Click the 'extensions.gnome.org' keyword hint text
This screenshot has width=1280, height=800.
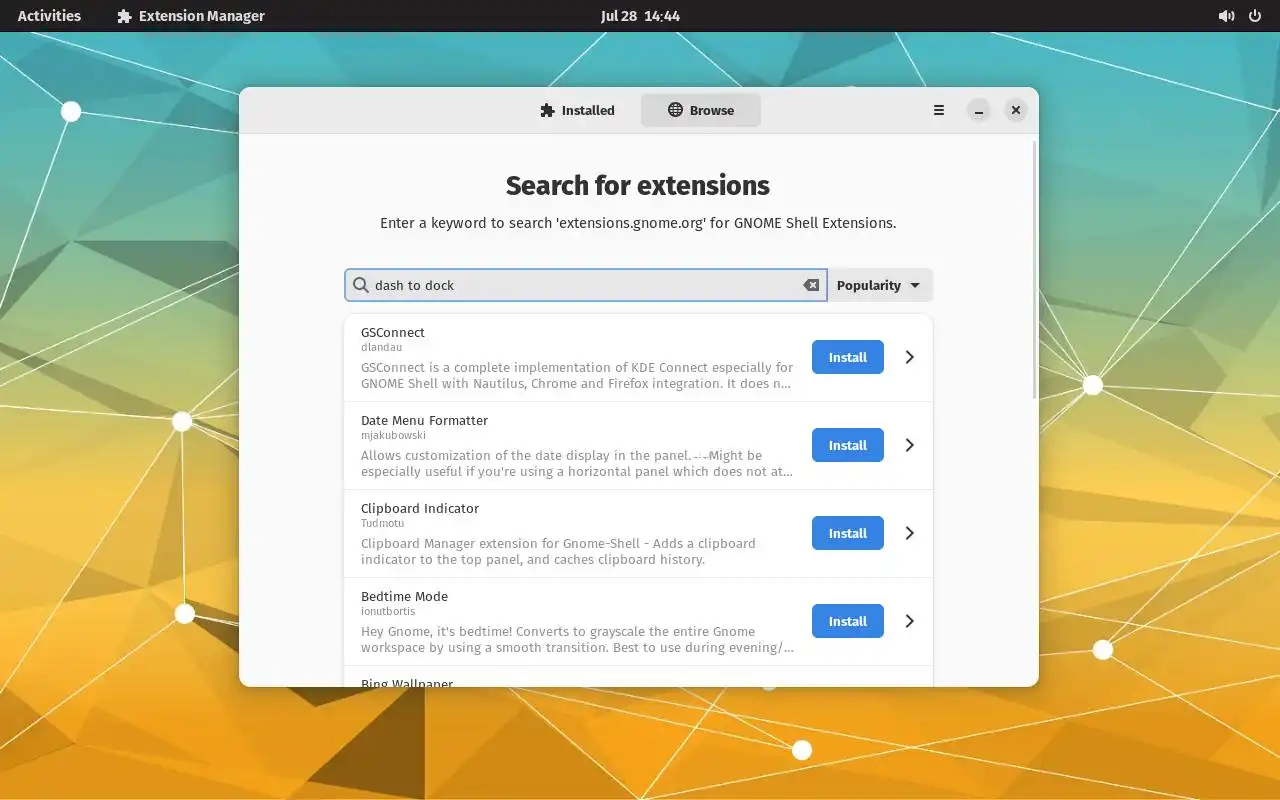[x=638, y=223]
